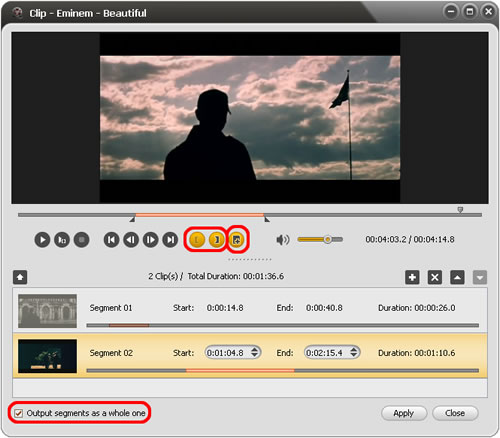Maximize the Clip window

pyautogui.click(x=470, y=12)
